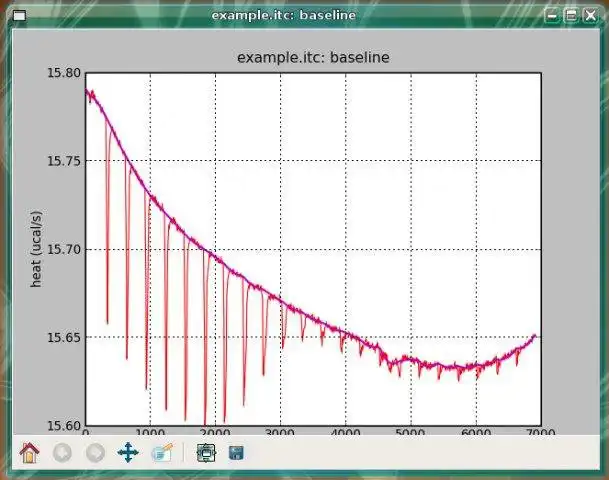Activate the pan axes cross-arrows tool
This screenshot has width=609, height=480.
pyautogui.click(x=128, y=452)
